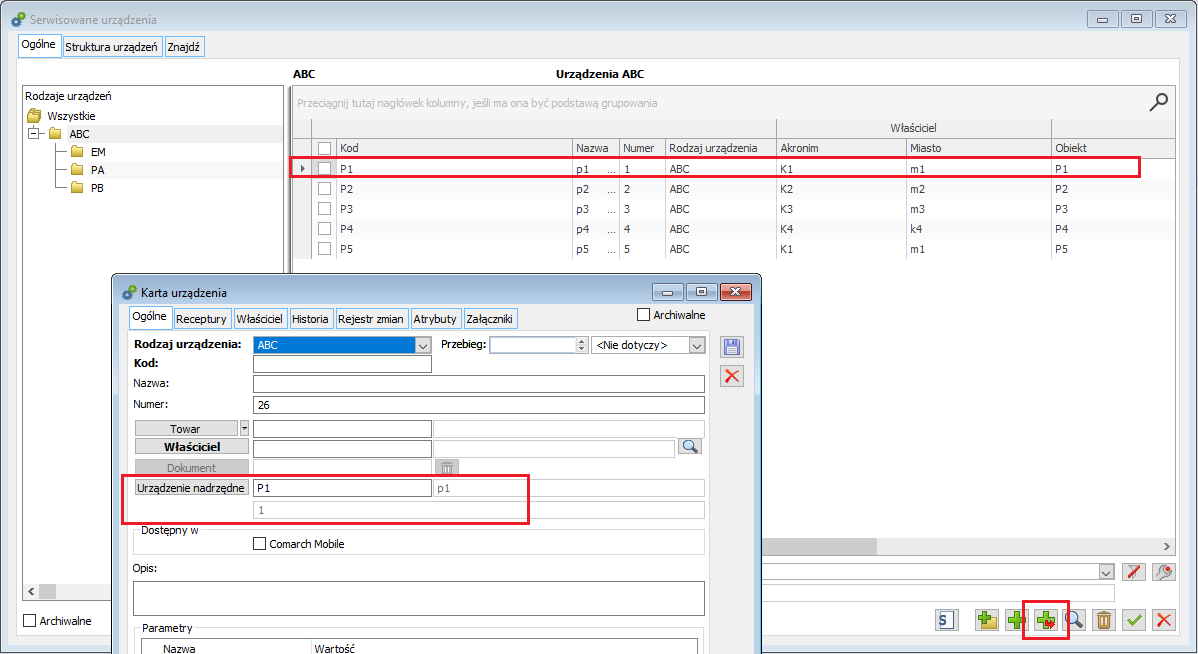Screen dimensions: 1198x654
Task: Open the Atrybuty tab
Action: tap(435, 319)
